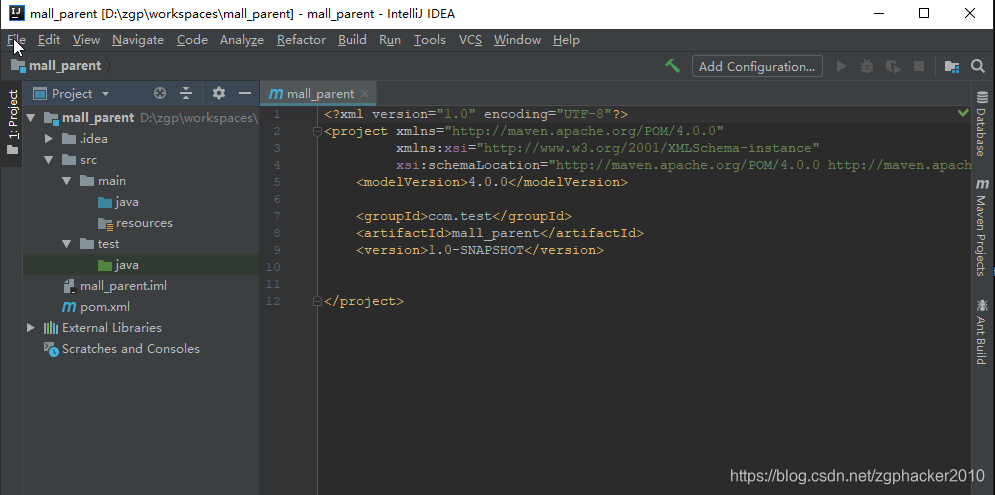Click the Scroll from Source target icon

tap(160, 93)
